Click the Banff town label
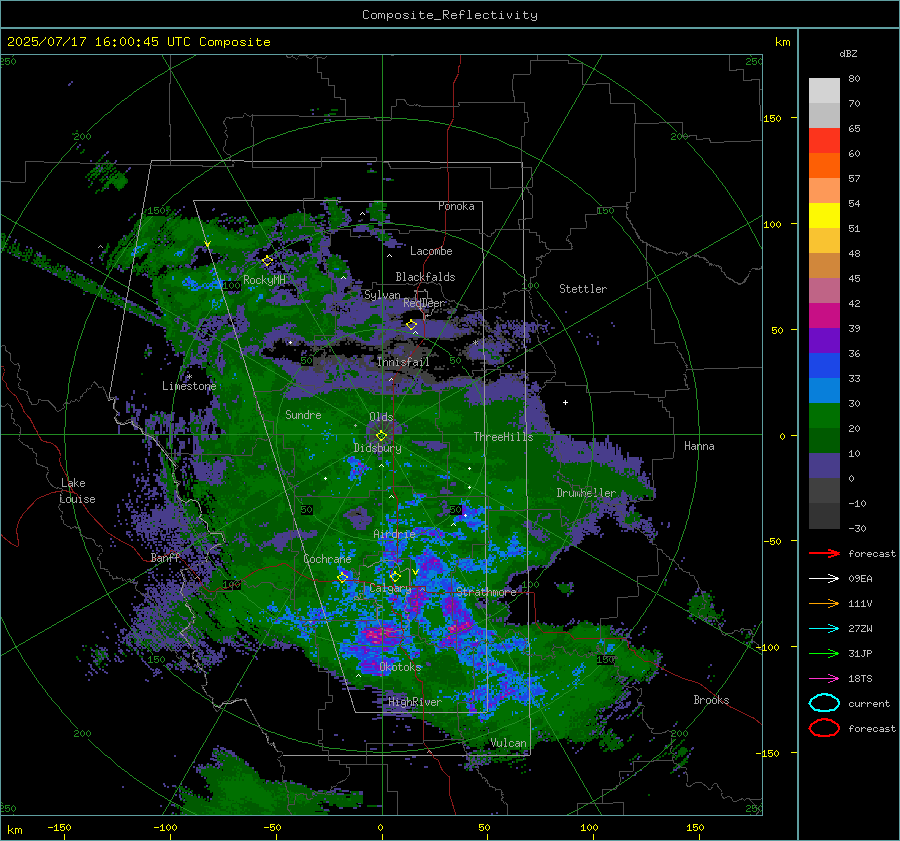The width and height of the screenshot is (900, 841). pos(165,557)
